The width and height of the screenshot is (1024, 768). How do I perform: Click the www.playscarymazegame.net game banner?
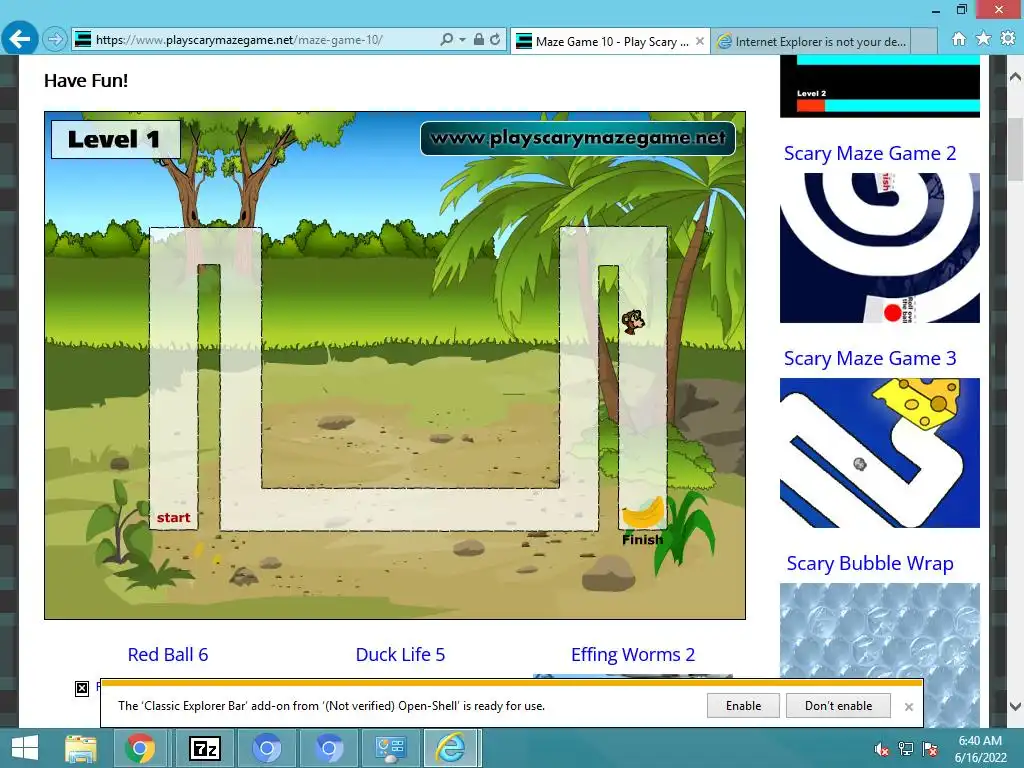(578, 138)
